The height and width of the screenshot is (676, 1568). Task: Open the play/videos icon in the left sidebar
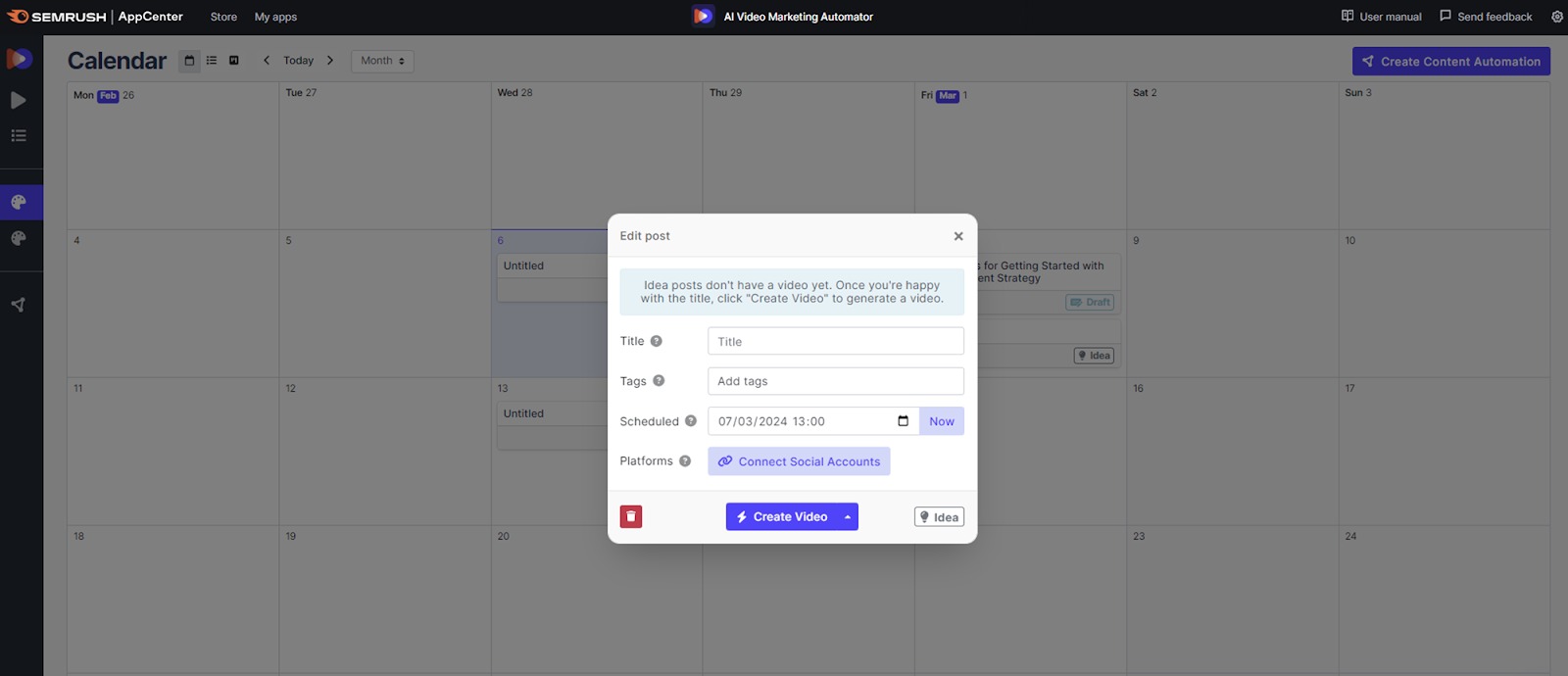19,100
